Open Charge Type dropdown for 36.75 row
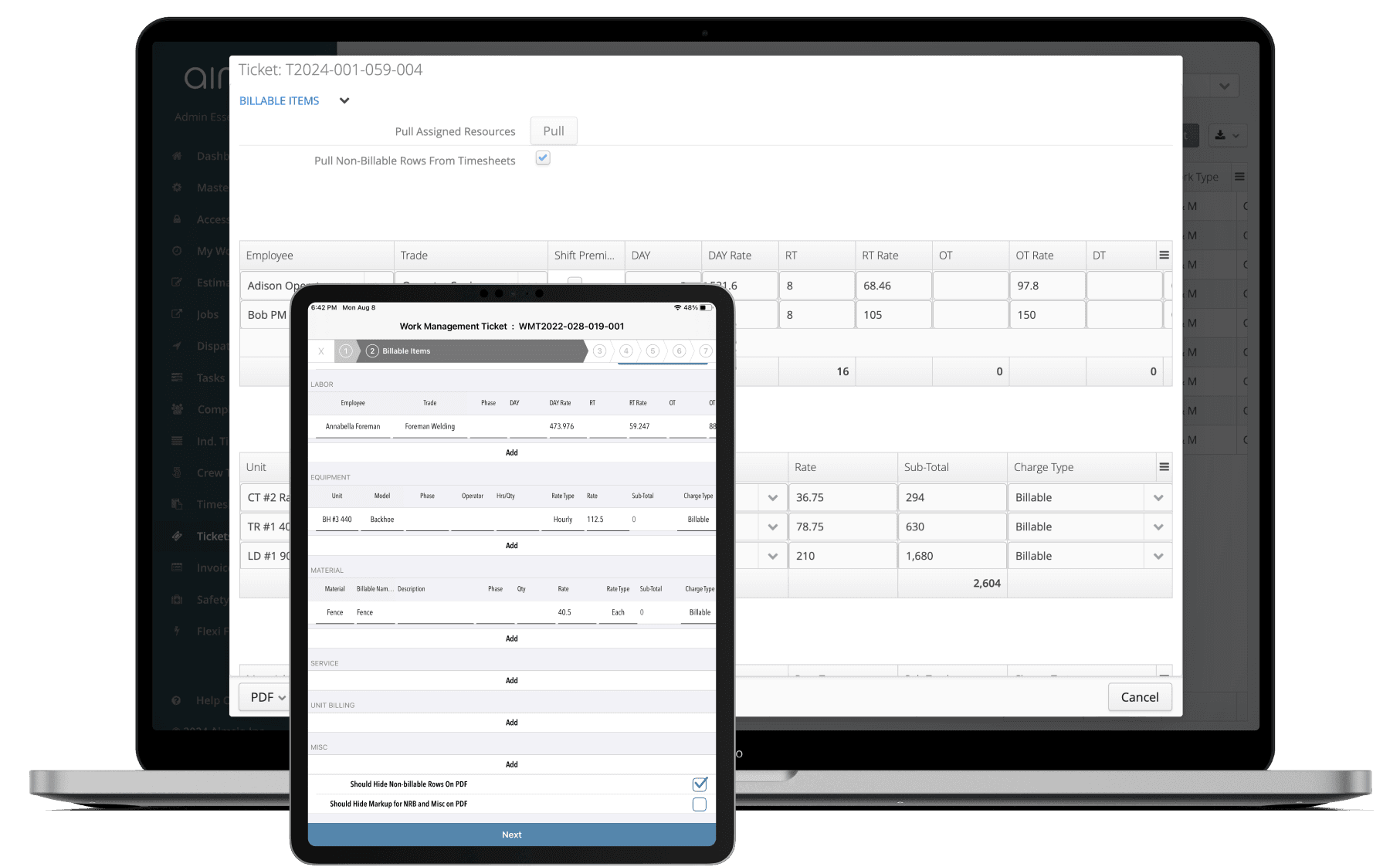Screen dimensions: 1400x867 1158,498
